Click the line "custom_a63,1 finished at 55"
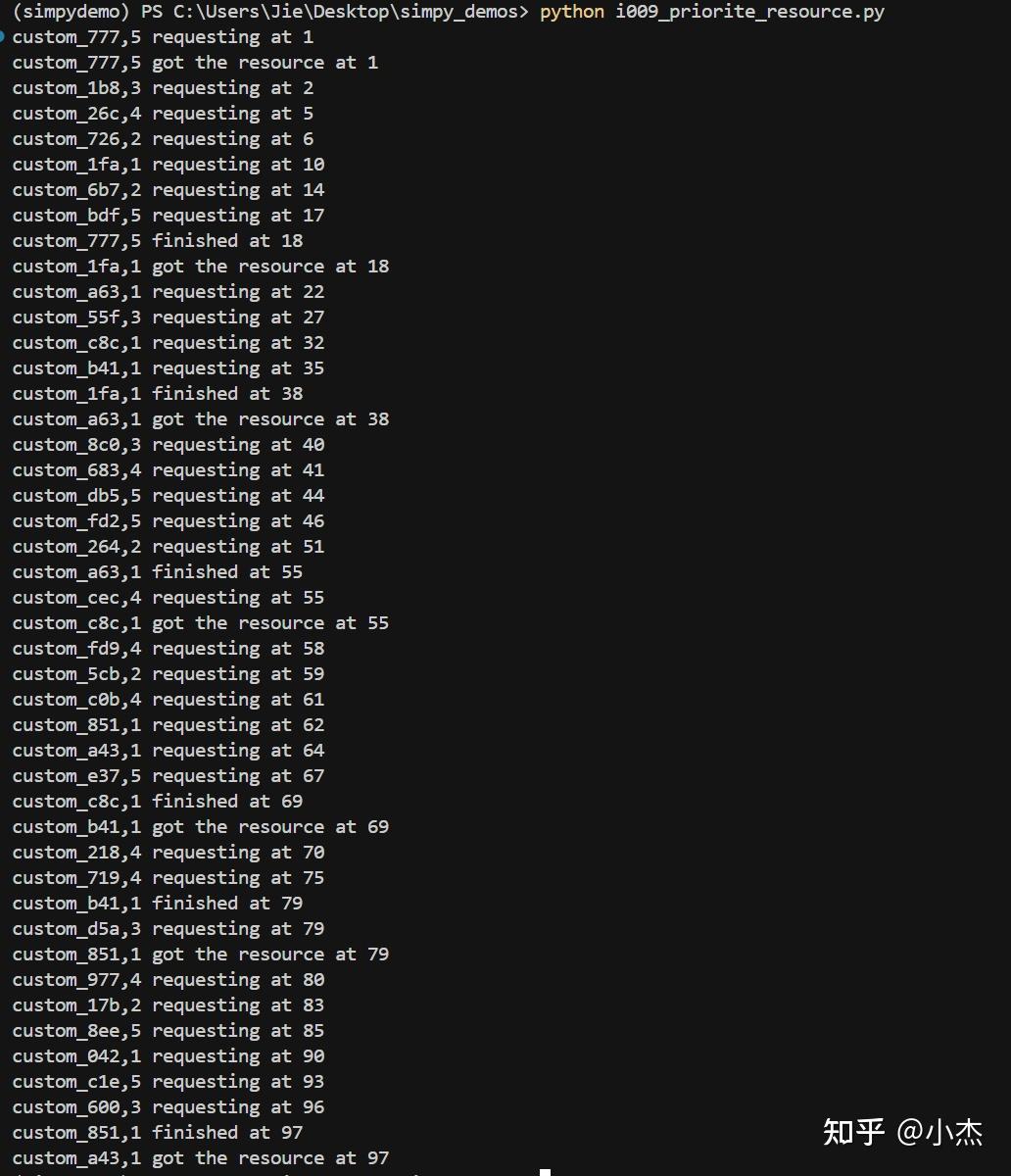 click(x=158, y=572)
